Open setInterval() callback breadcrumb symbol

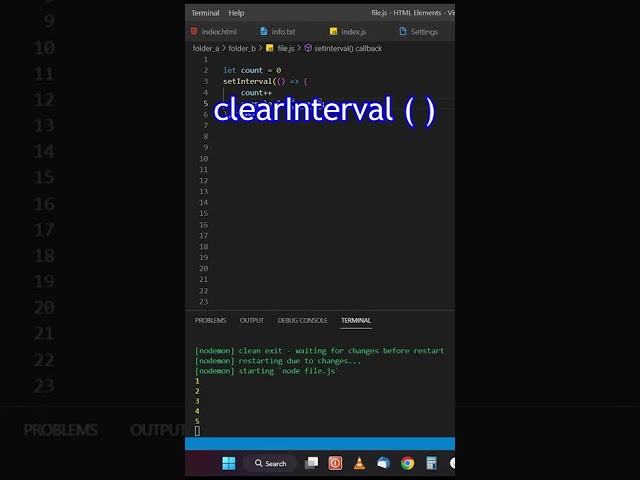348,48
